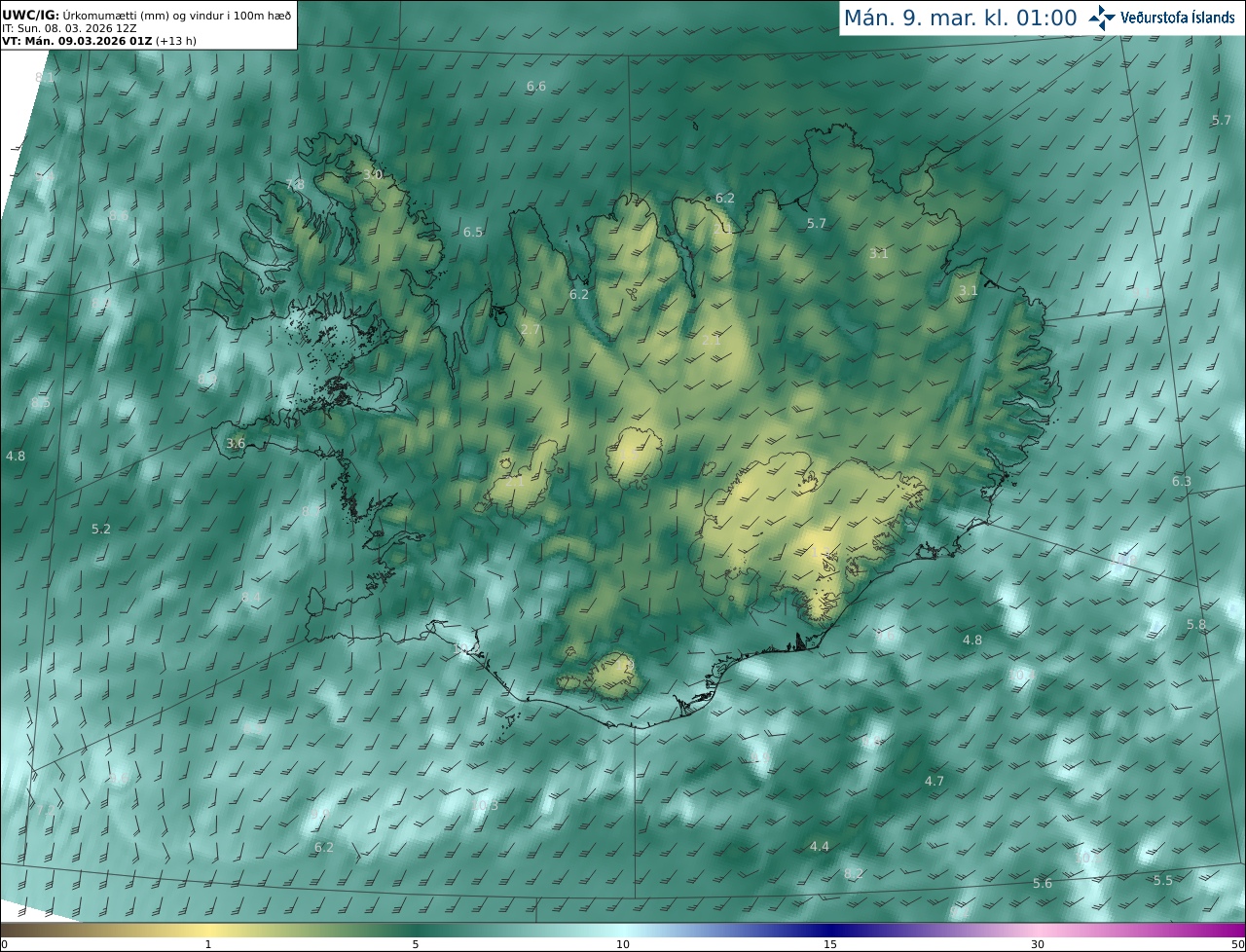Click the 5 tick label on colorbar

pos(416,944)
